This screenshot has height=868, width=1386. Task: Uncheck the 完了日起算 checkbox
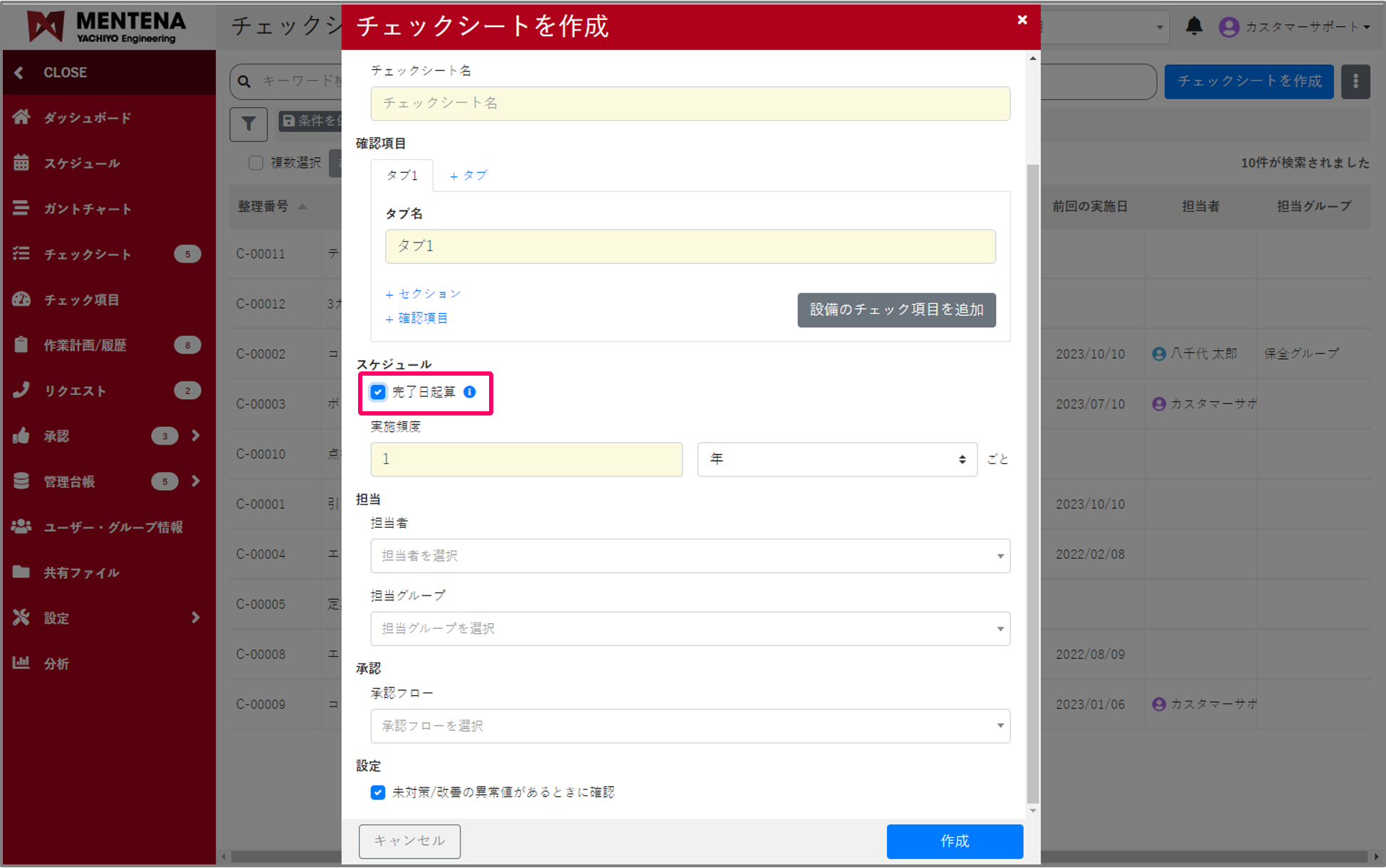[377, 392]
